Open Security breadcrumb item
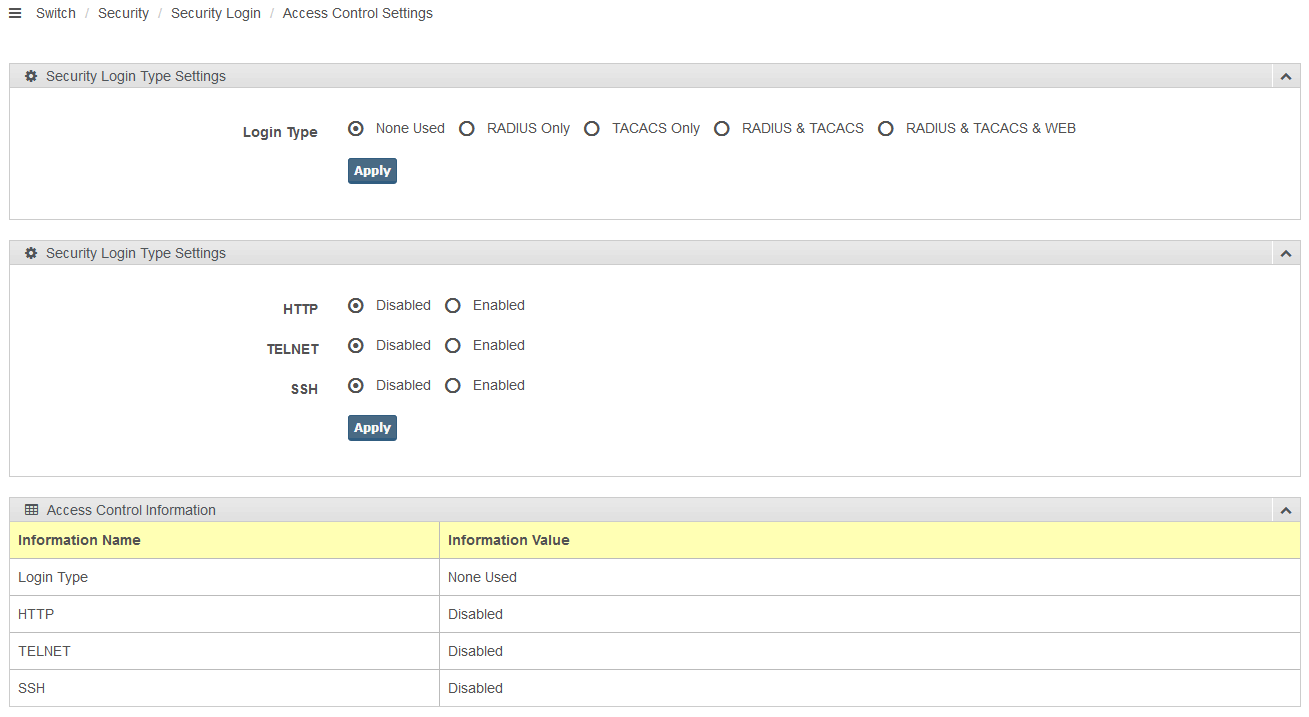 (123, 13)
